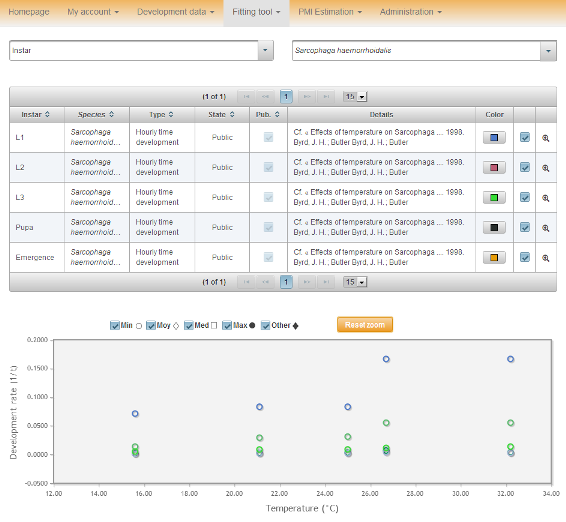This screenshot has height=522, width=566.
Task: Open zoom details for L1 row
Action: (545, 138)
